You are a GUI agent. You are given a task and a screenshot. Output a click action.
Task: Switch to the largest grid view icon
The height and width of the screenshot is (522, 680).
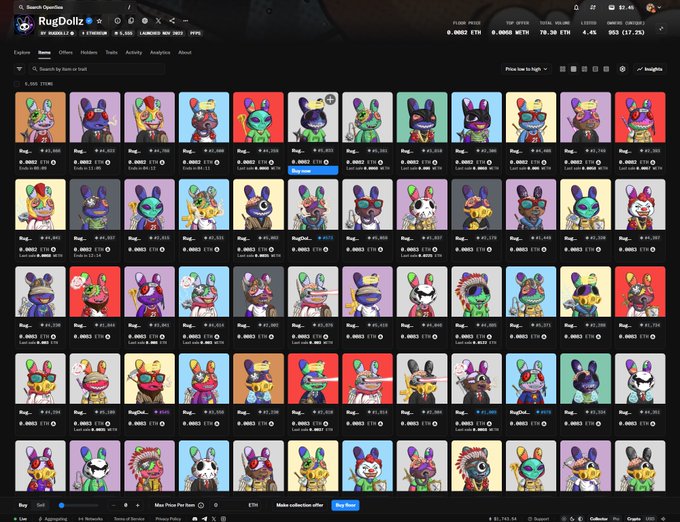point(562,69)
